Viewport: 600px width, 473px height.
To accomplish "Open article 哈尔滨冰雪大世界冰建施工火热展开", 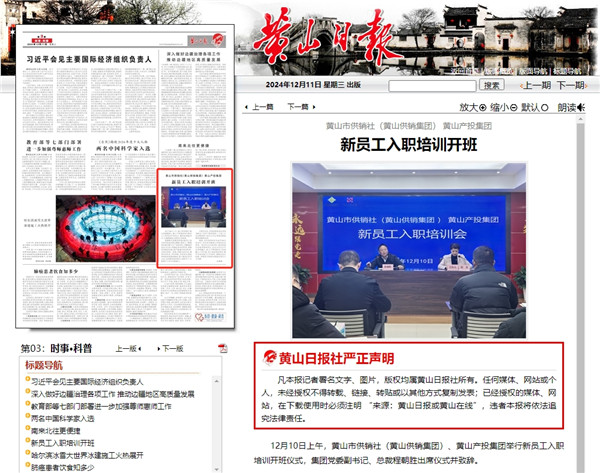I will click(x=87, y=455).
